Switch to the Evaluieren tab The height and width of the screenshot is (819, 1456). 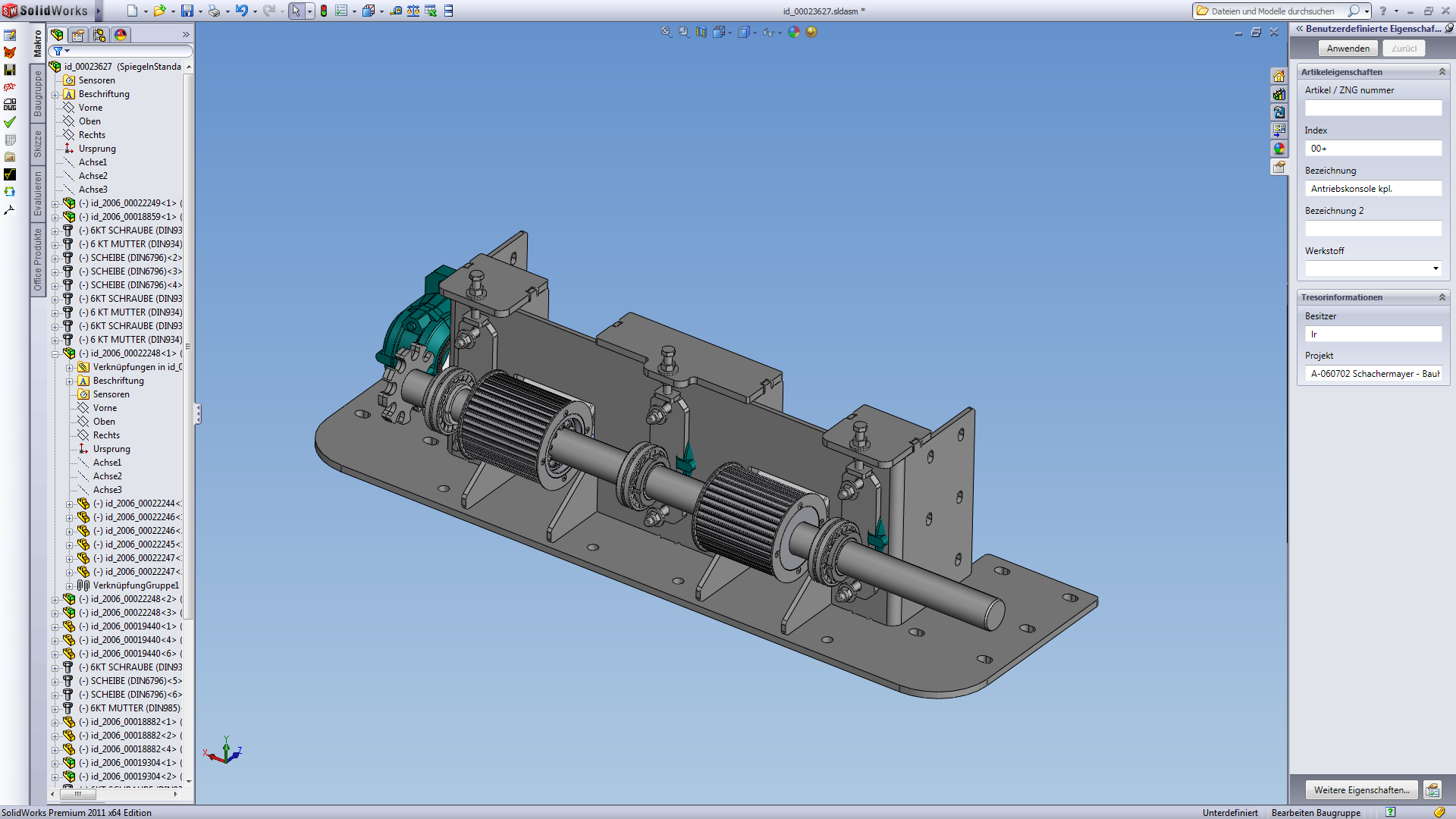[38, 193]
